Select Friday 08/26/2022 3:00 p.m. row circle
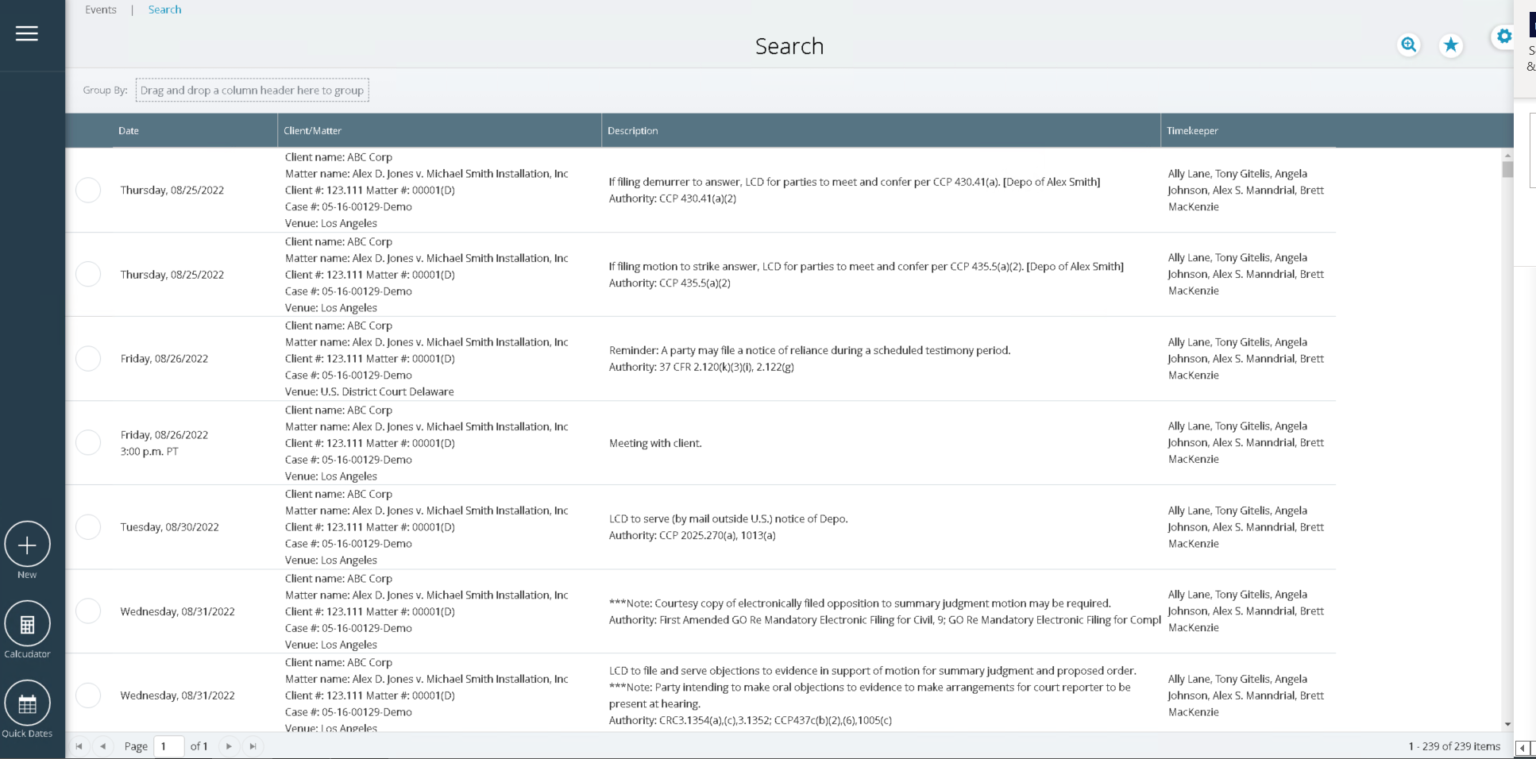The height and width of the screenshot is (759, 1536). click(x=88, y=442)
